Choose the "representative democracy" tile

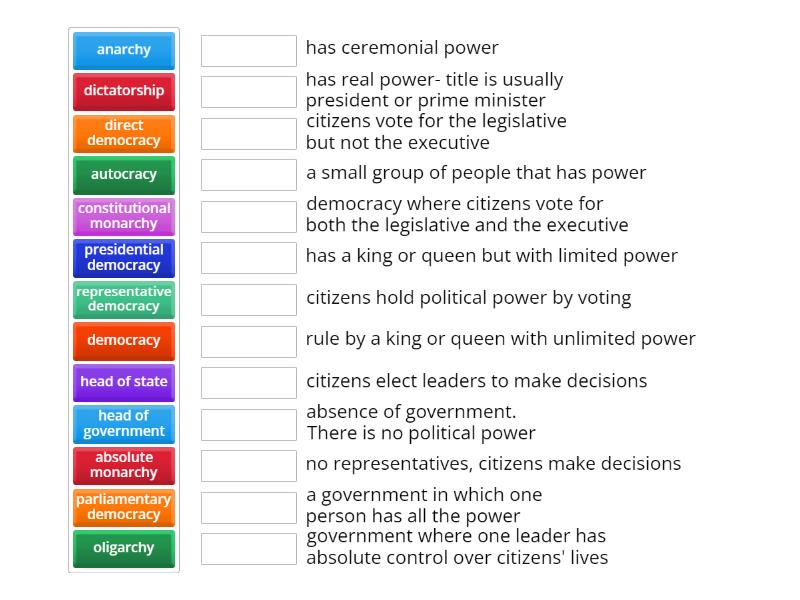coord(123,299)
